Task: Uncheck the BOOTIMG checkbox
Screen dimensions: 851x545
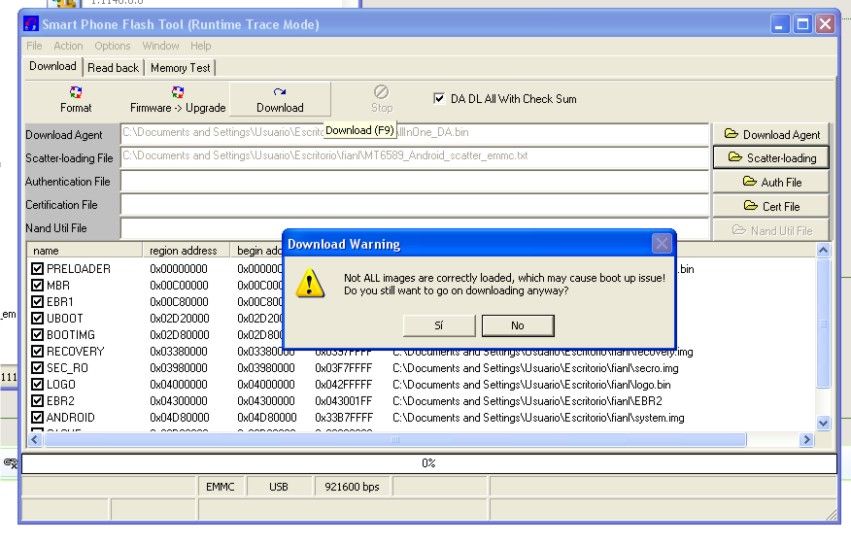Action: coord(37,334)
